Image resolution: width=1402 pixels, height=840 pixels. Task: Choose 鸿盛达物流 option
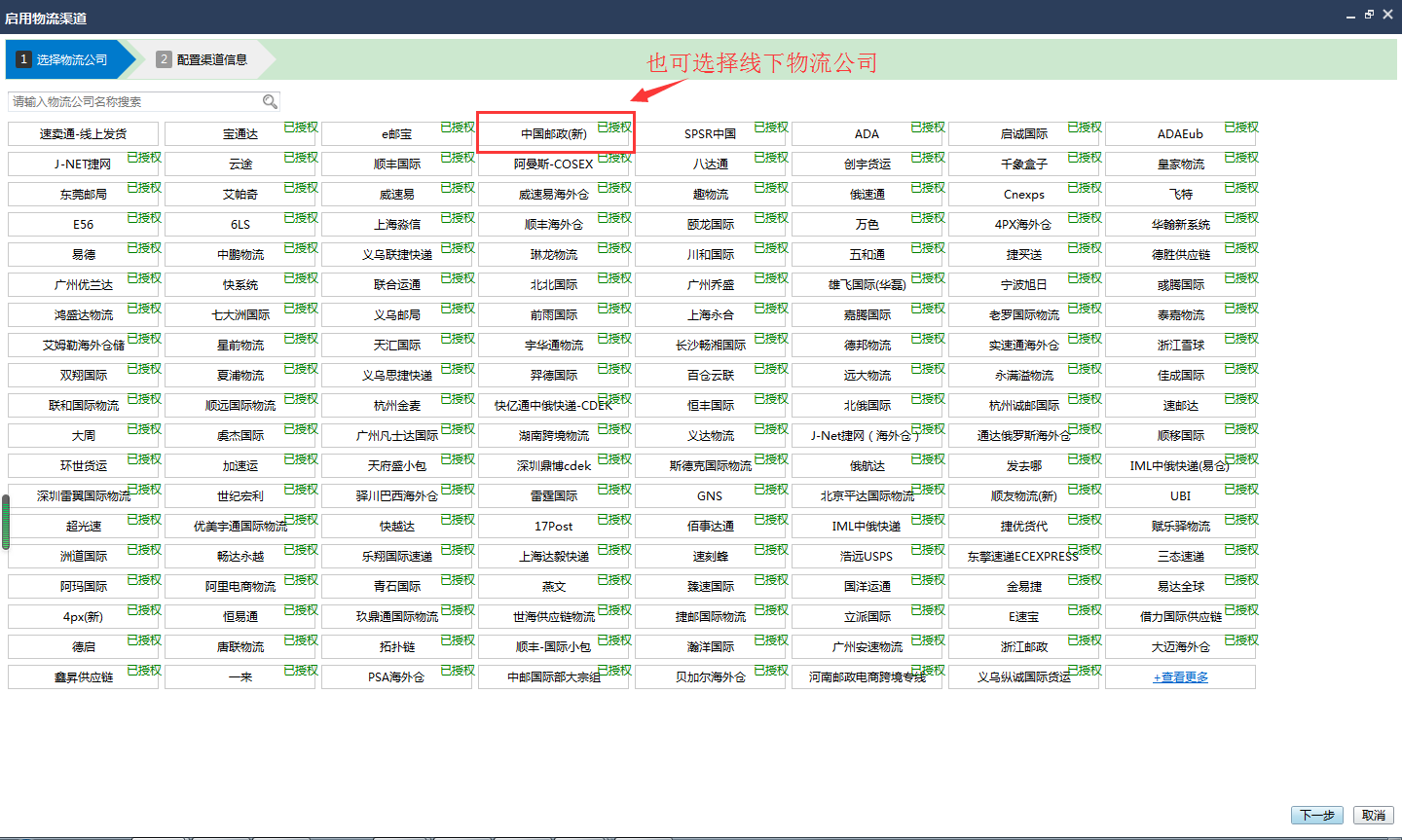tap(83, 315)
